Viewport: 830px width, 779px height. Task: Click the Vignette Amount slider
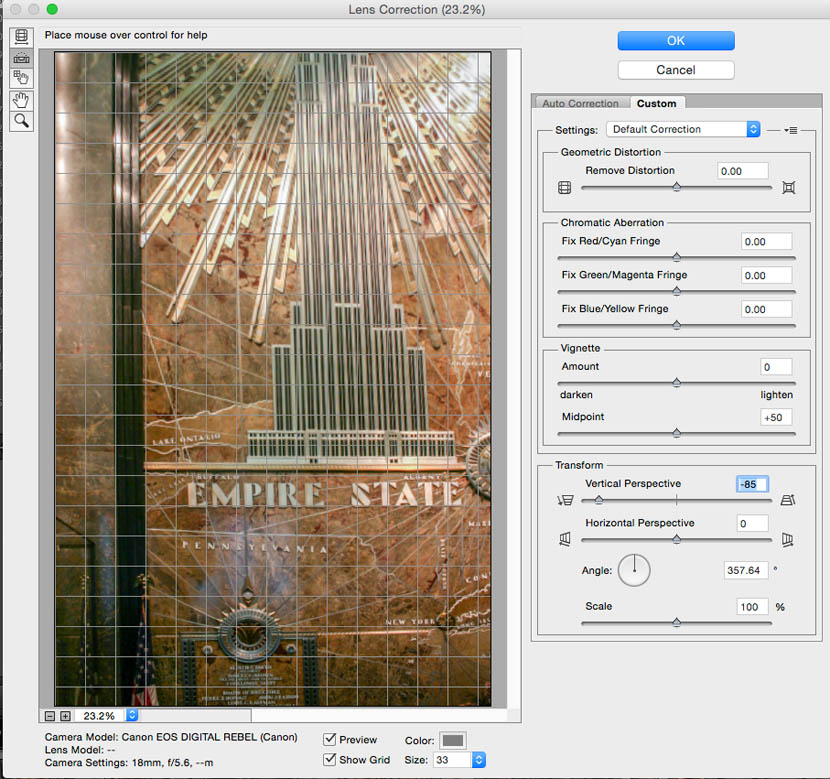(676, 383)
